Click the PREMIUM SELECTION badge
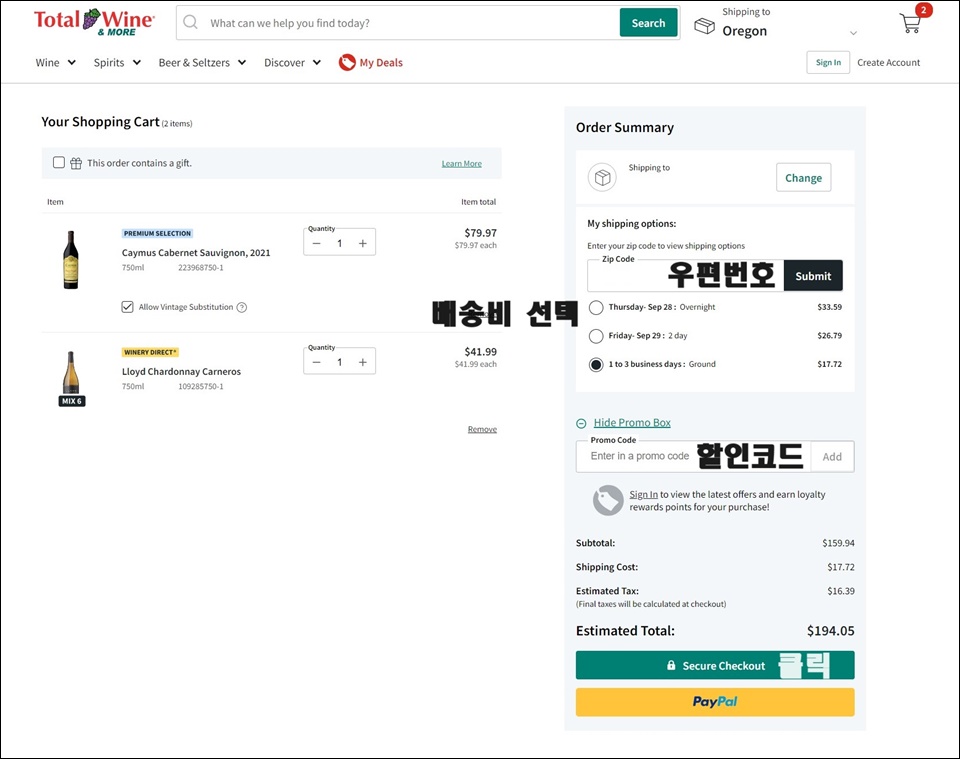The width and height of the screenshot is (960, 759). click(x=157, y=233)
